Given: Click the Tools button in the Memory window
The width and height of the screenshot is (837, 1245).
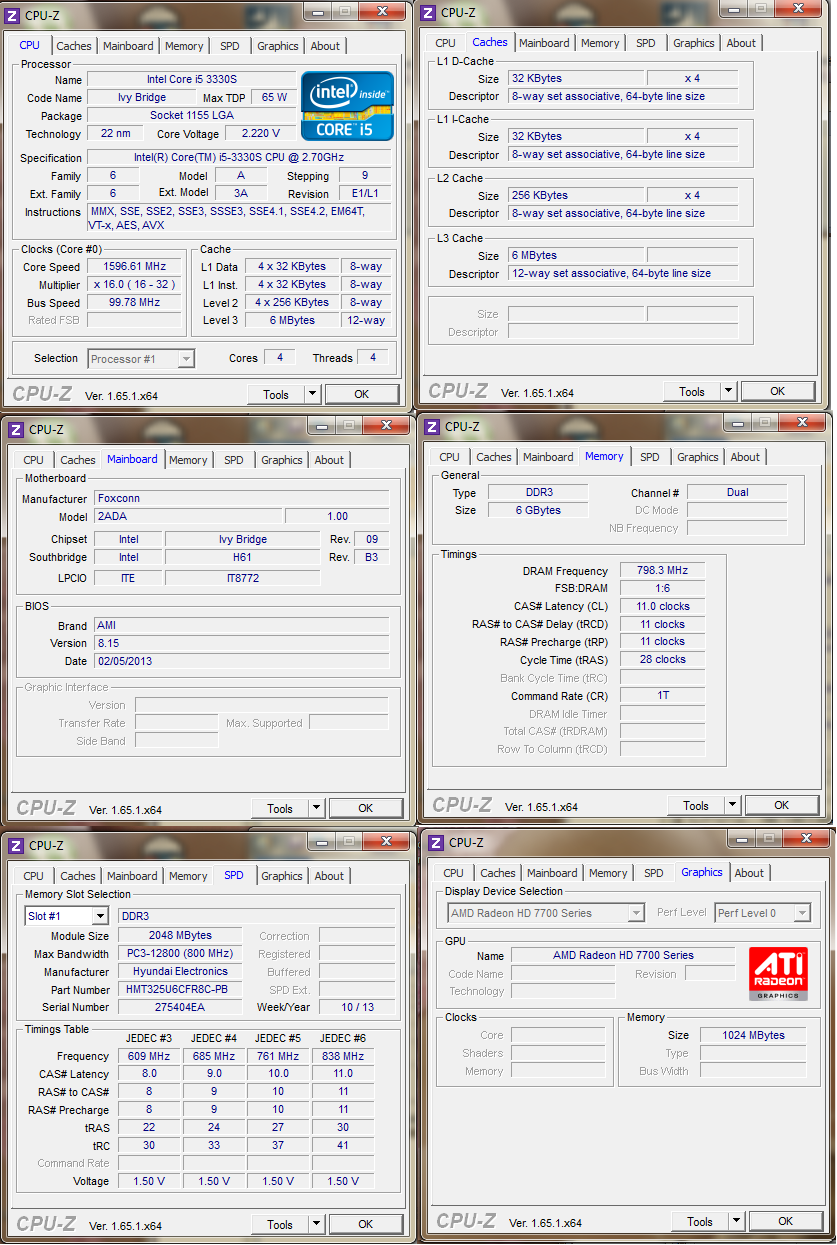Looking at the screenshot, I should click(x=696, y=806).
